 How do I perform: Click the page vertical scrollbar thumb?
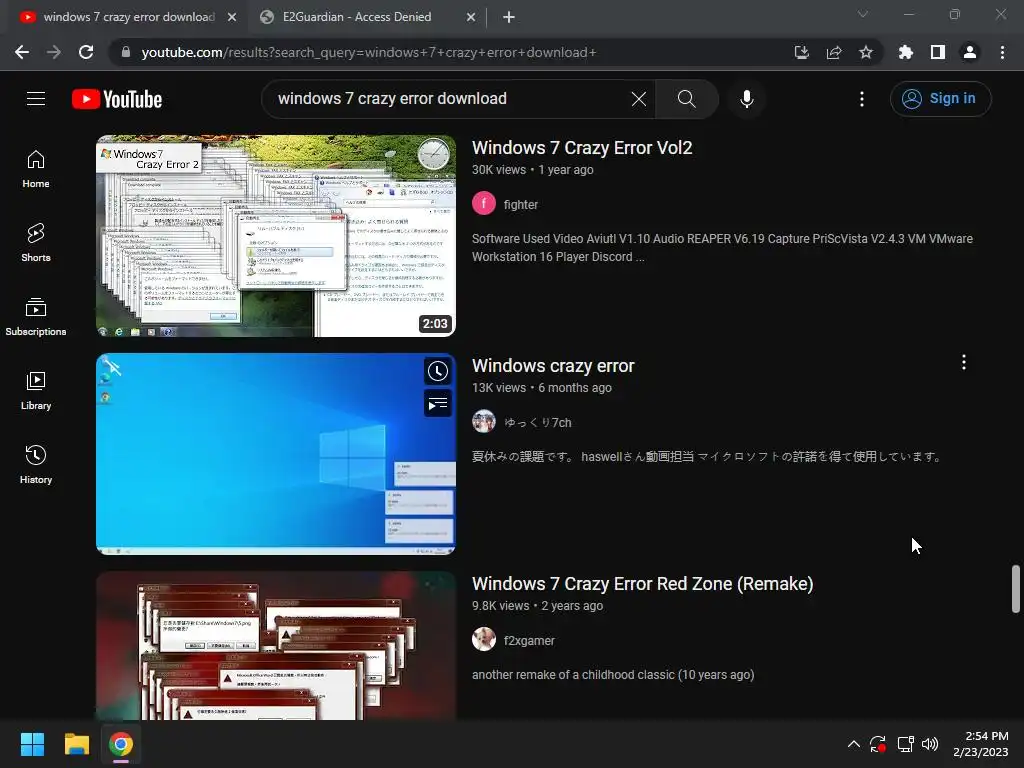tap(1016, 589)
